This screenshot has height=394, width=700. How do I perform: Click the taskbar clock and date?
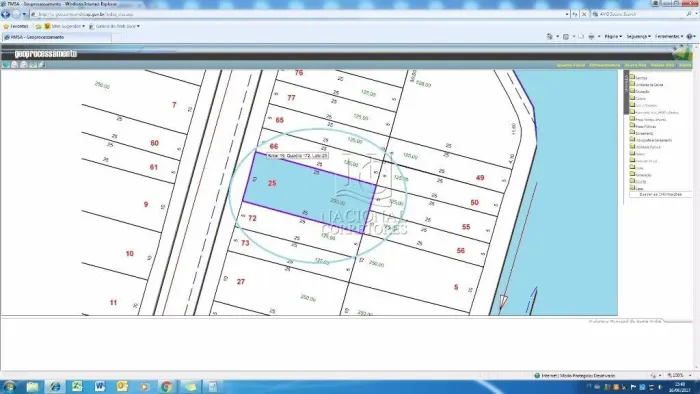680,386
